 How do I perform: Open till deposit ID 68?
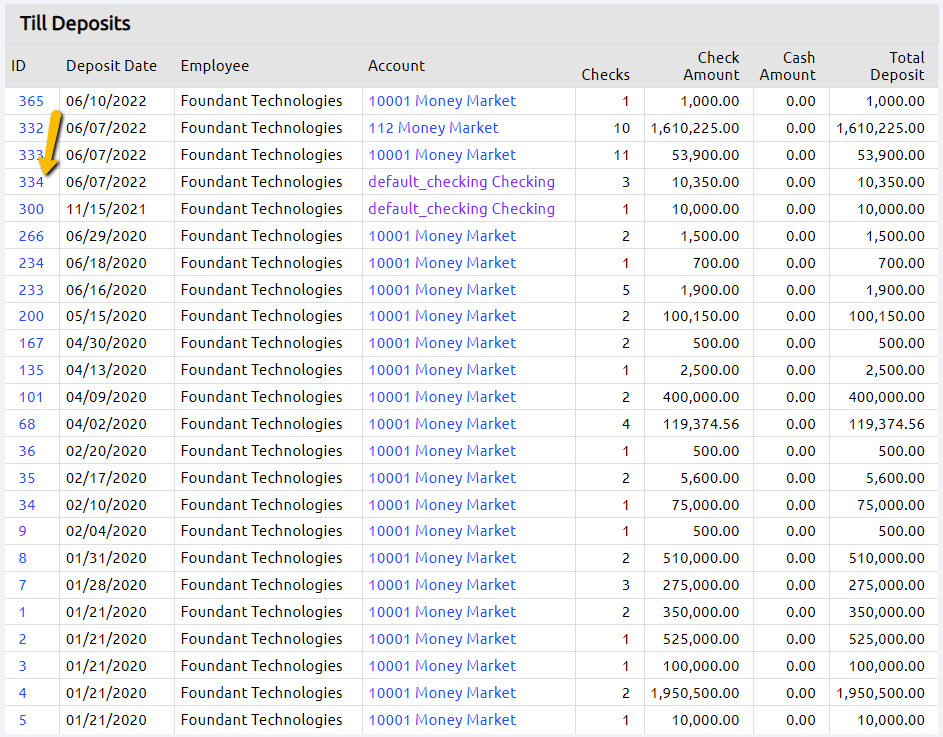point(27,424)
